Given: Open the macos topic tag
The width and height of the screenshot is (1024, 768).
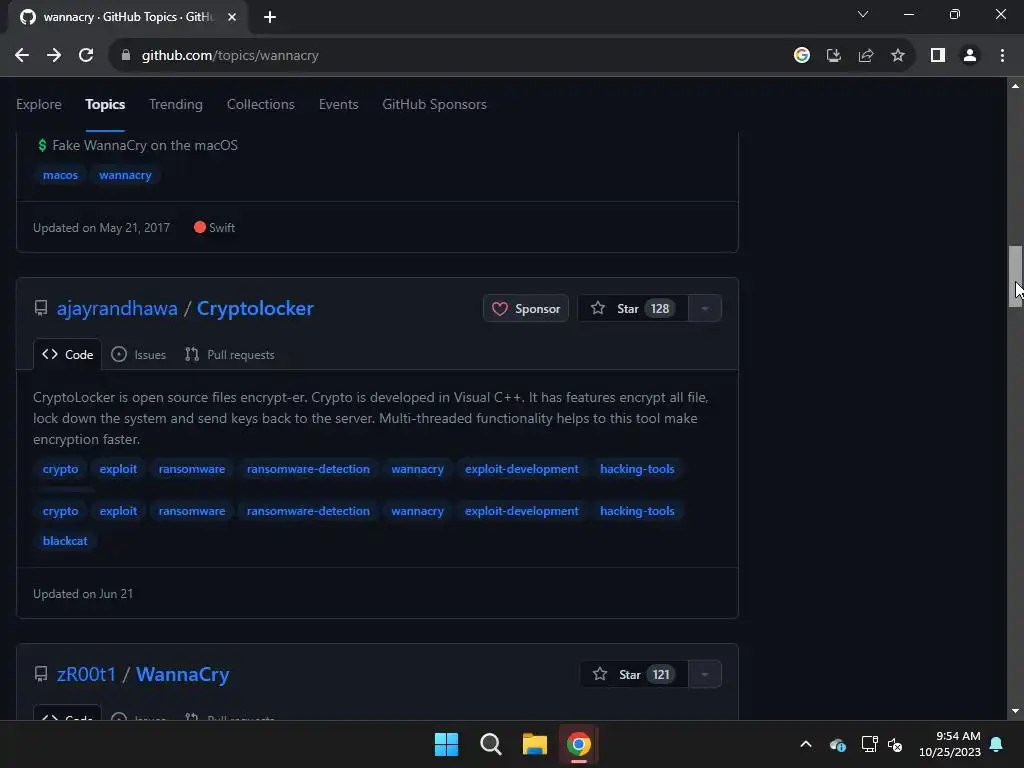Looking at the screenshot, I should pyautogui.click(x=60, y=175).
